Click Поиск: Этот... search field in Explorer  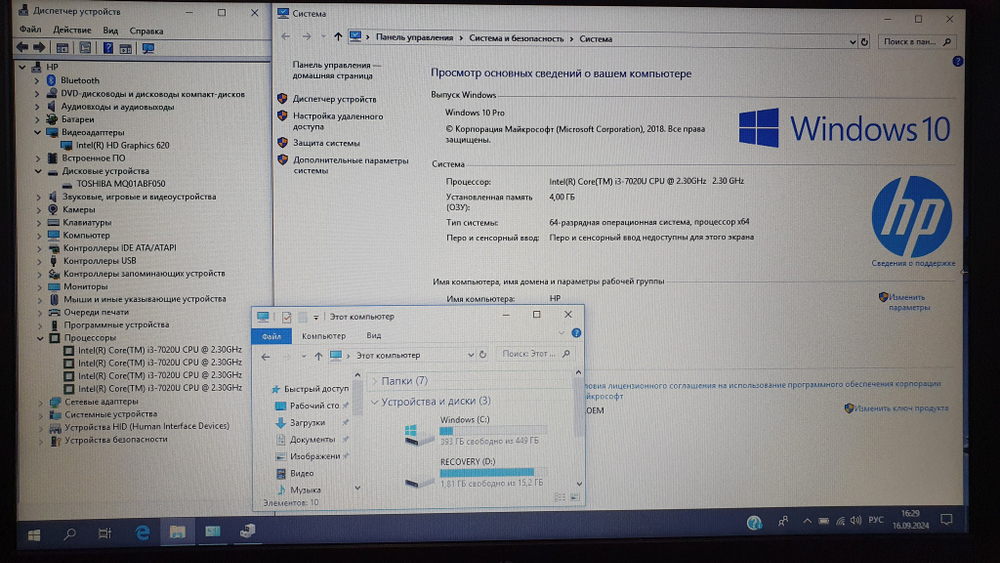(534, 354)
